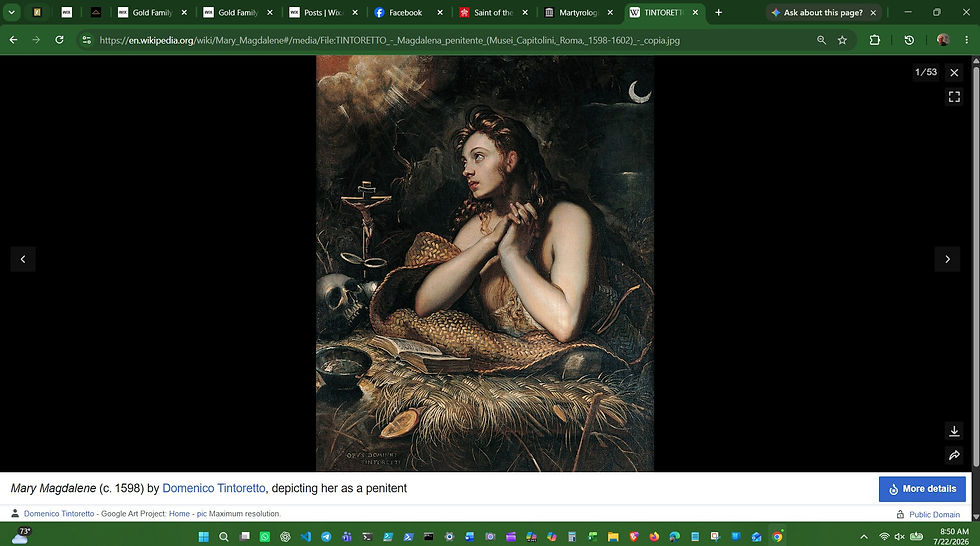Click the More details button
This screenshot has width=980, height=546.
pos(922,489)
